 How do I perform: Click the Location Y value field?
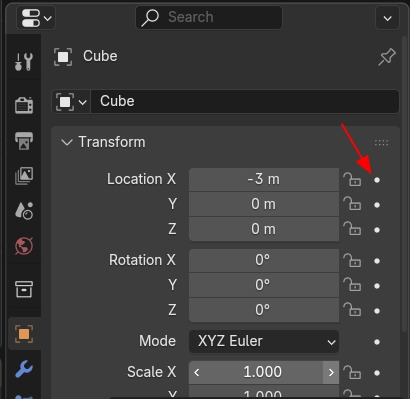tap(264, 204)
